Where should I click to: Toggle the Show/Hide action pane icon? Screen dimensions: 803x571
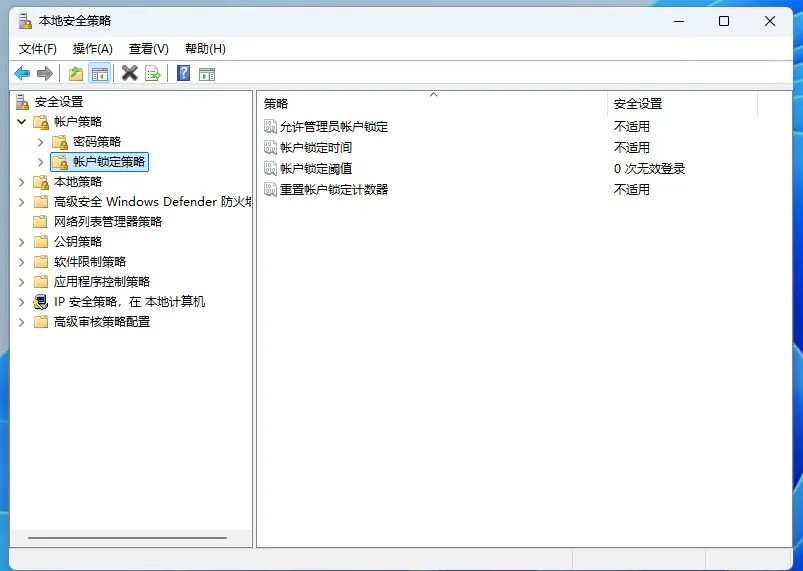(x=207, y=73)
